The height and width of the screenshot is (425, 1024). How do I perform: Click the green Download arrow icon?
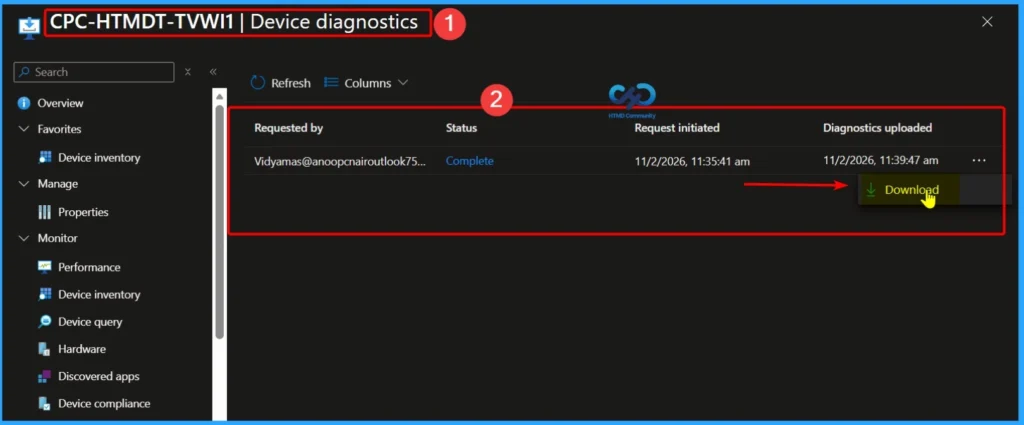pos(871,190)
